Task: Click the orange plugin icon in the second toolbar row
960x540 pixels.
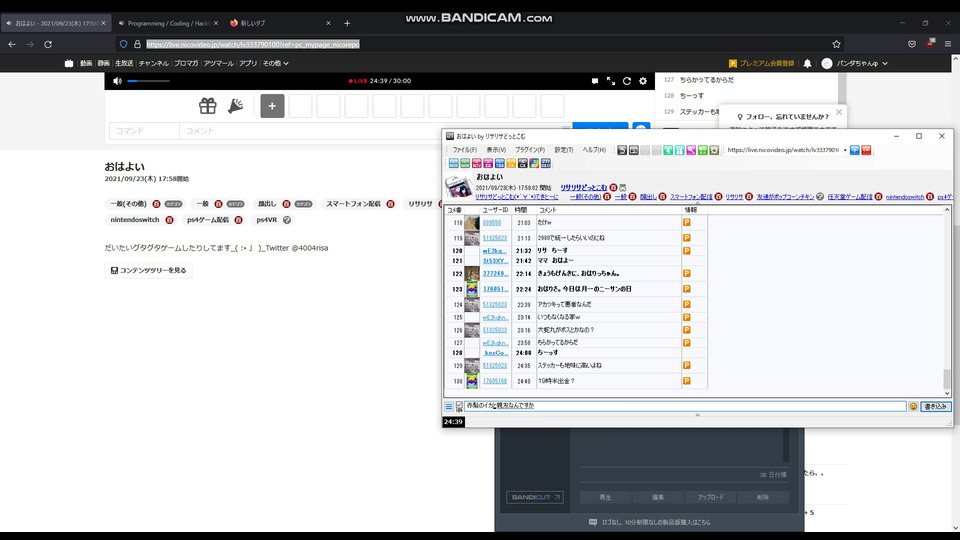Action: 511,163
